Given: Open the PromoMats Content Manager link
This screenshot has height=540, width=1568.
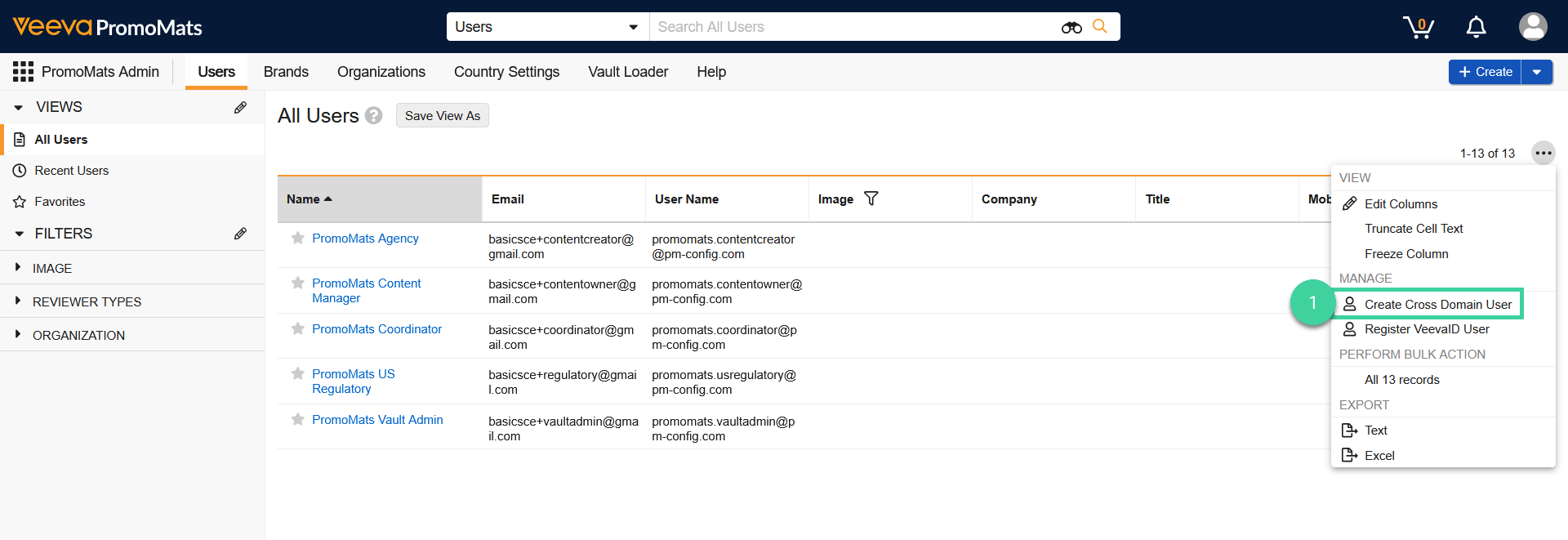Looking at the screenshot, I should (x=366, y=290).
